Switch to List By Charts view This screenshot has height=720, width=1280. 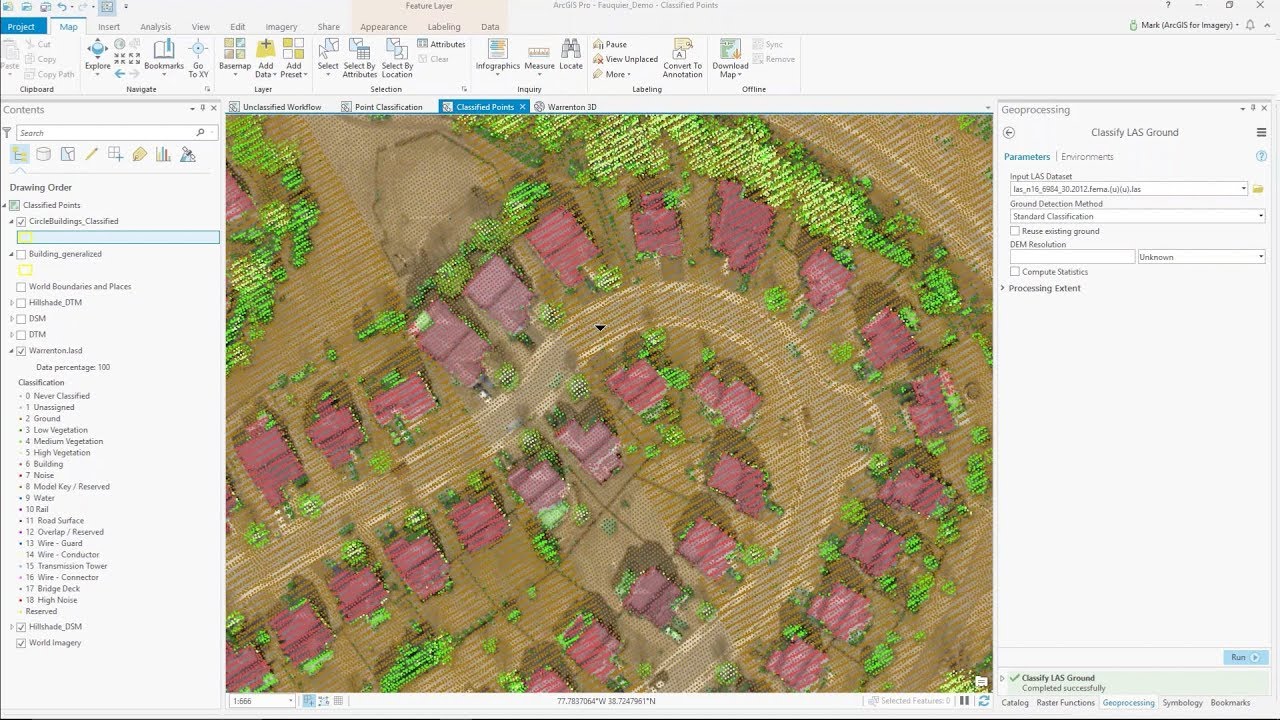164,154
